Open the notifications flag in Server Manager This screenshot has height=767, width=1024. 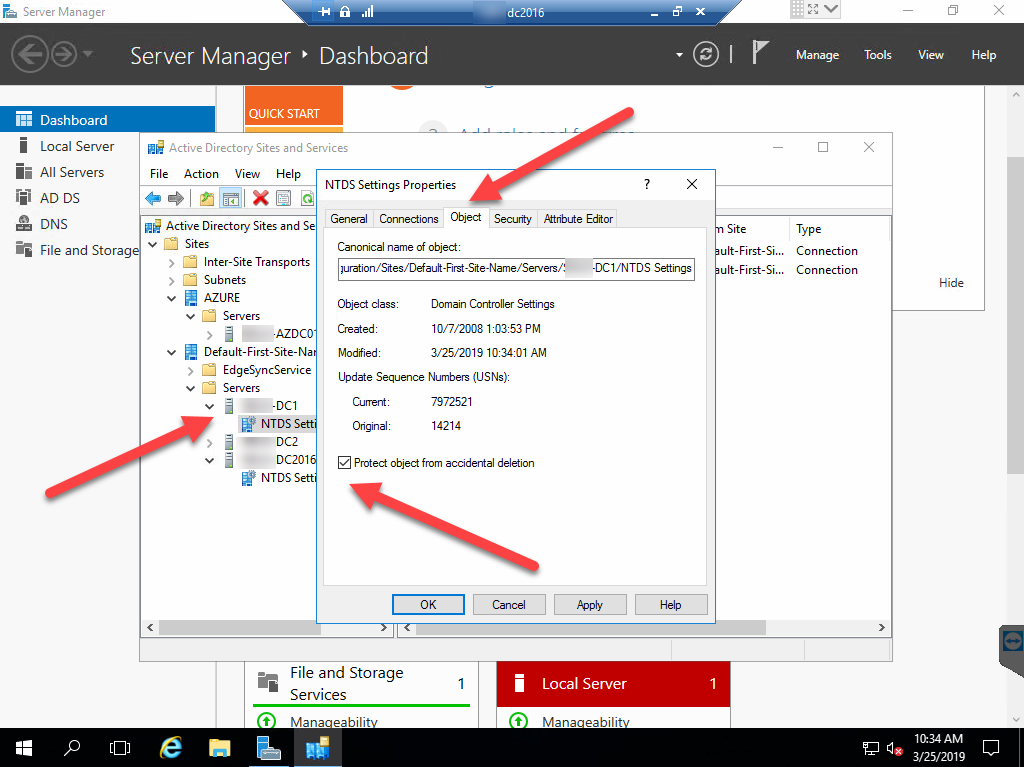point(760,52)
